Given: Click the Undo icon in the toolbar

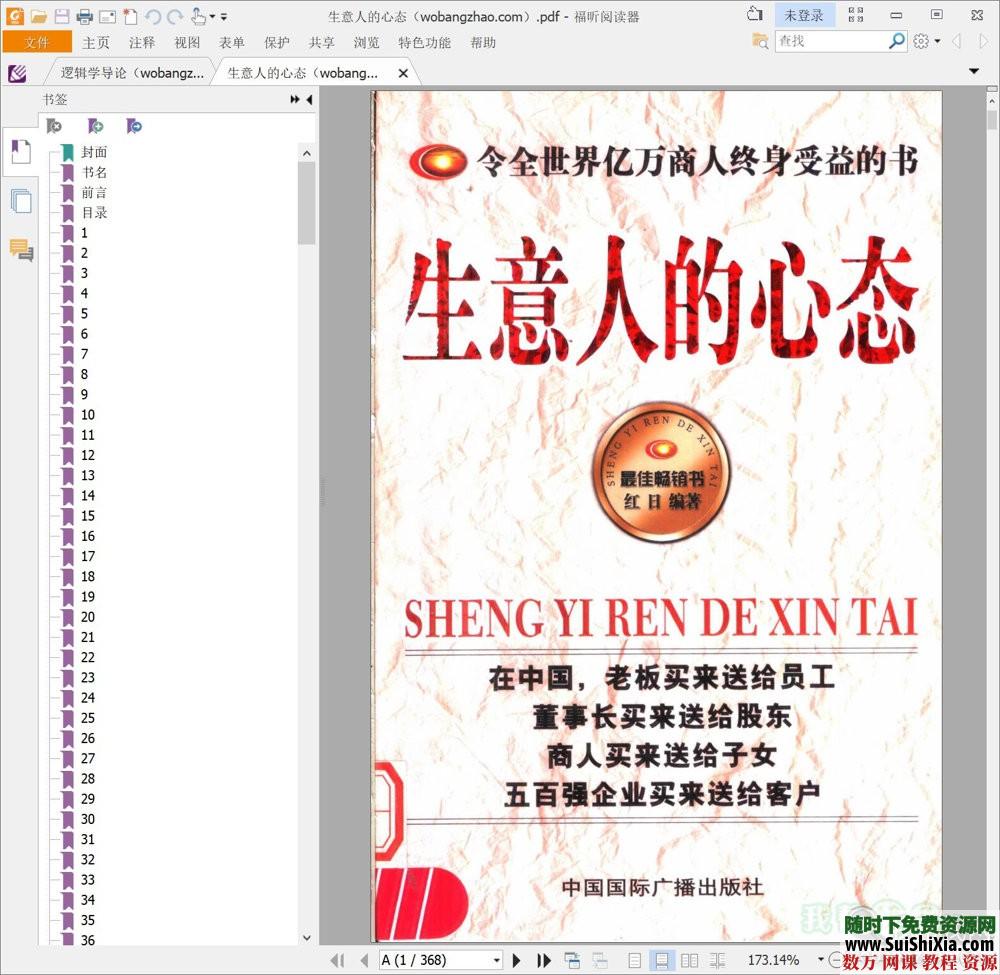Looking at the screenshot, I should click(152, 16).
